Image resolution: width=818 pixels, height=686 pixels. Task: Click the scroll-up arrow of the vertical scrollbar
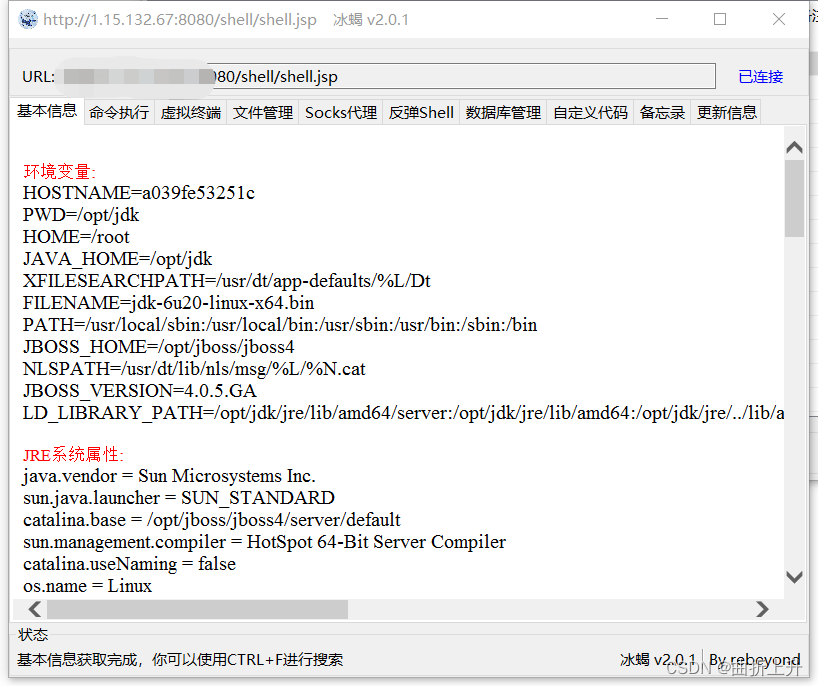(794, 146)
